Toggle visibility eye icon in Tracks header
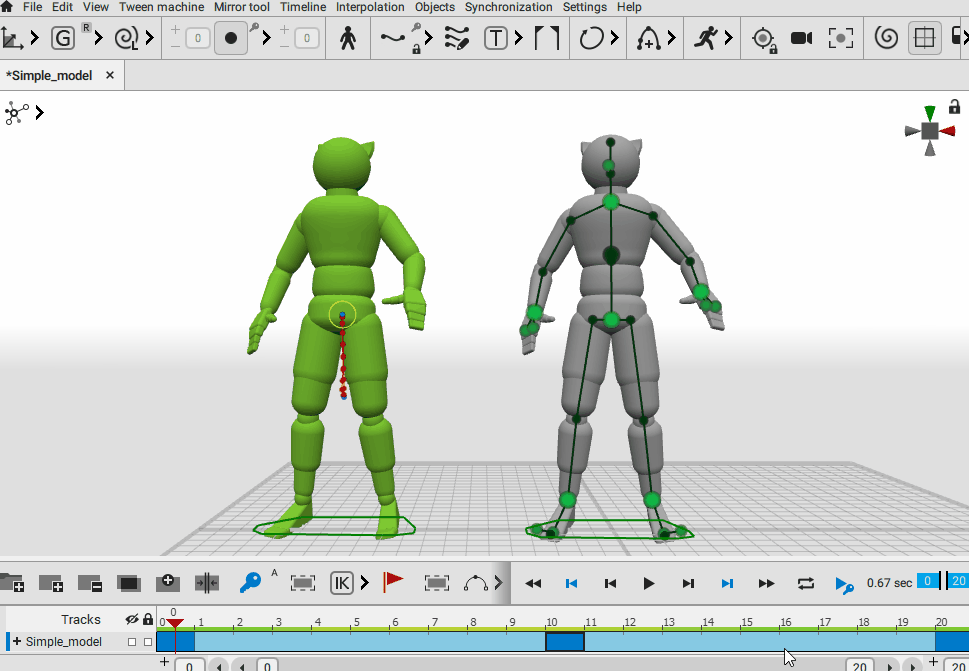This screenshot has height=671, width=969. pyautogui.click(x=131, y=619)
